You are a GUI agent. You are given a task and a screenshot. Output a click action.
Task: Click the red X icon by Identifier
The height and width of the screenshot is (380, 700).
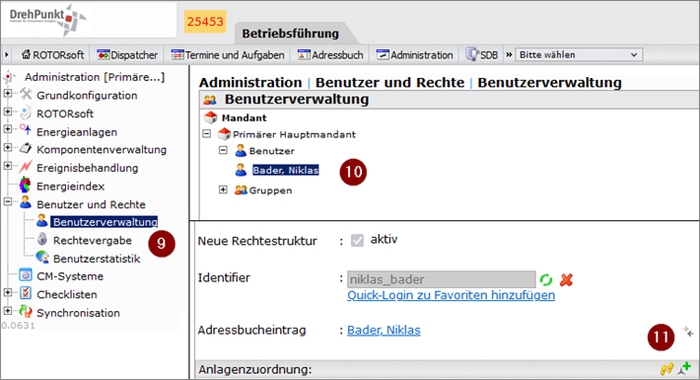pos(566,280)
